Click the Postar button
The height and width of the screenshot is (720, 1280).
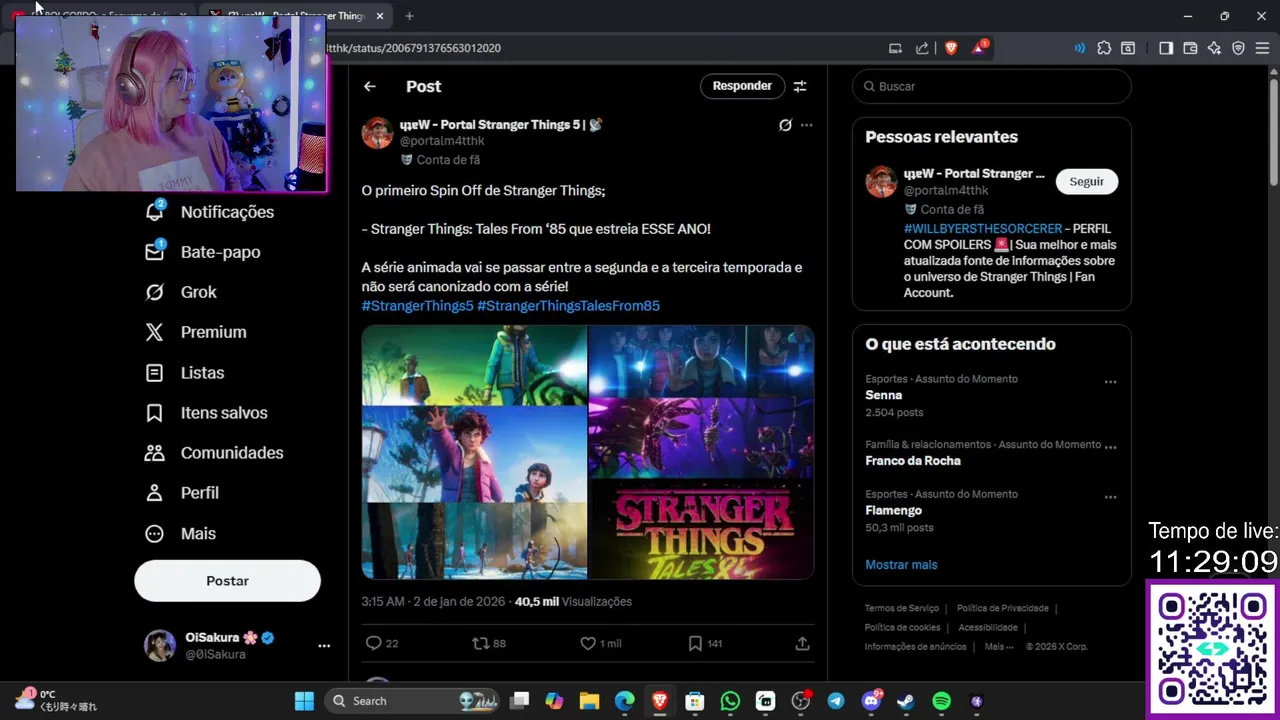(227, 581)
